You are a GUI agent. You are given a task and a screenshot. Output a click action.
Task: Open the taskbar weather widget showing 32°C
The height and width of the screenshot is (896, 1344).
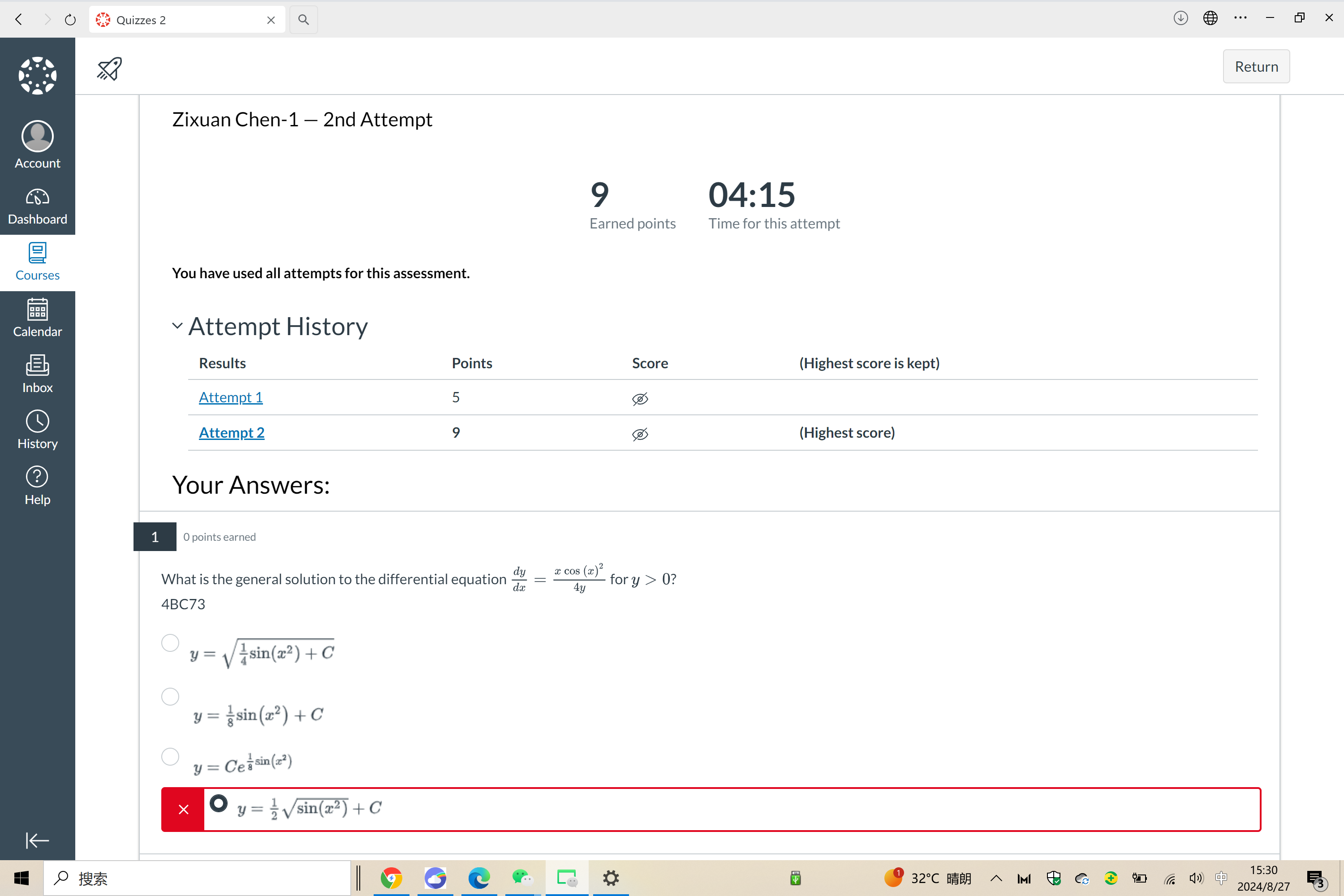coord(928,878)
